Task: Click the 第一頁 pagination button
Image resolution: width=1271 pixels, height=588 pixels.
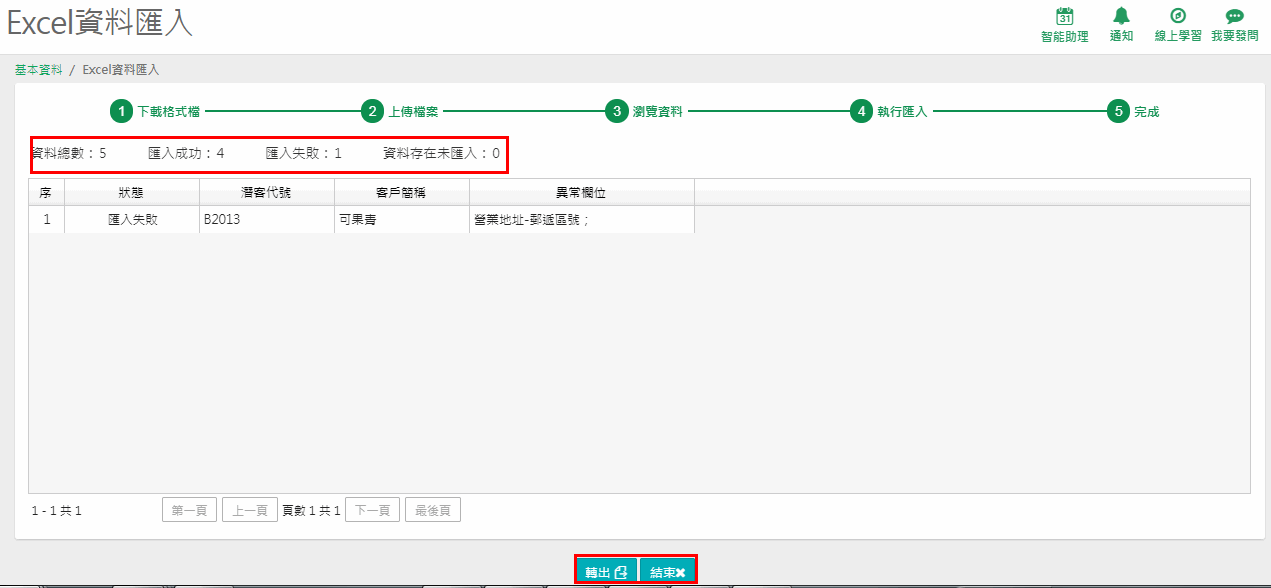Action: pyautogui.click(x=189, y=510)
